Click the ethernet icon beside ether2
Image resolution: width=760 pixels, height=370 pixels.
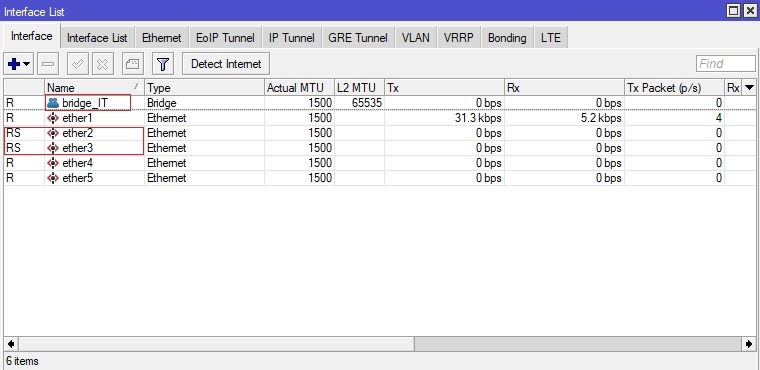tap(53, 133)
